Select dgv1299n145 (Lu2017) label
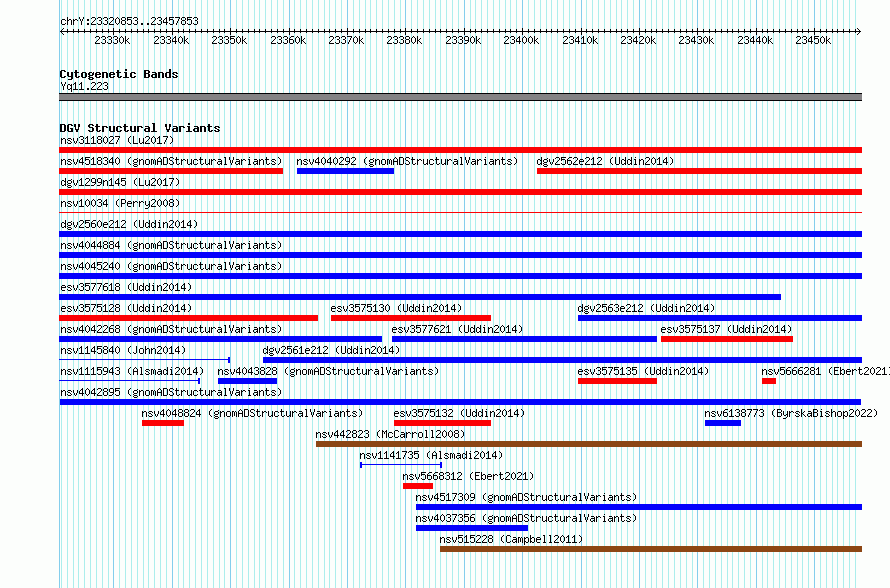890x588 pixels. click(120, 182)
